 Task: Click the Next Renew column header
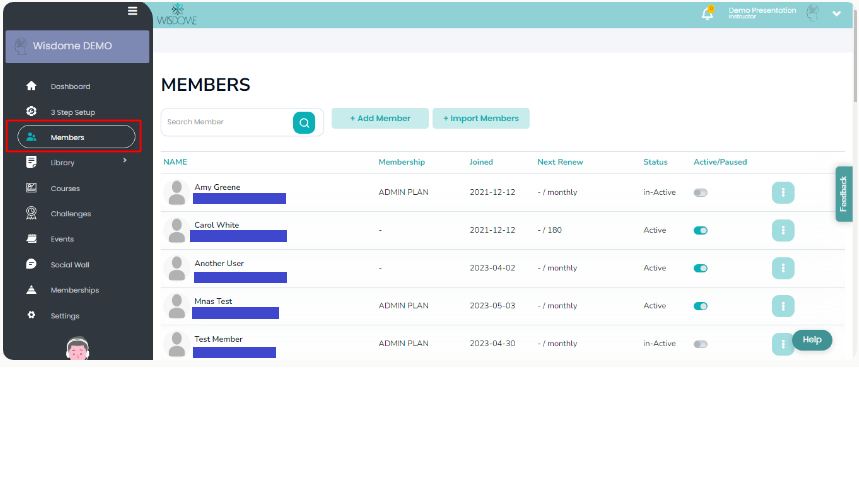coord(560,162)
